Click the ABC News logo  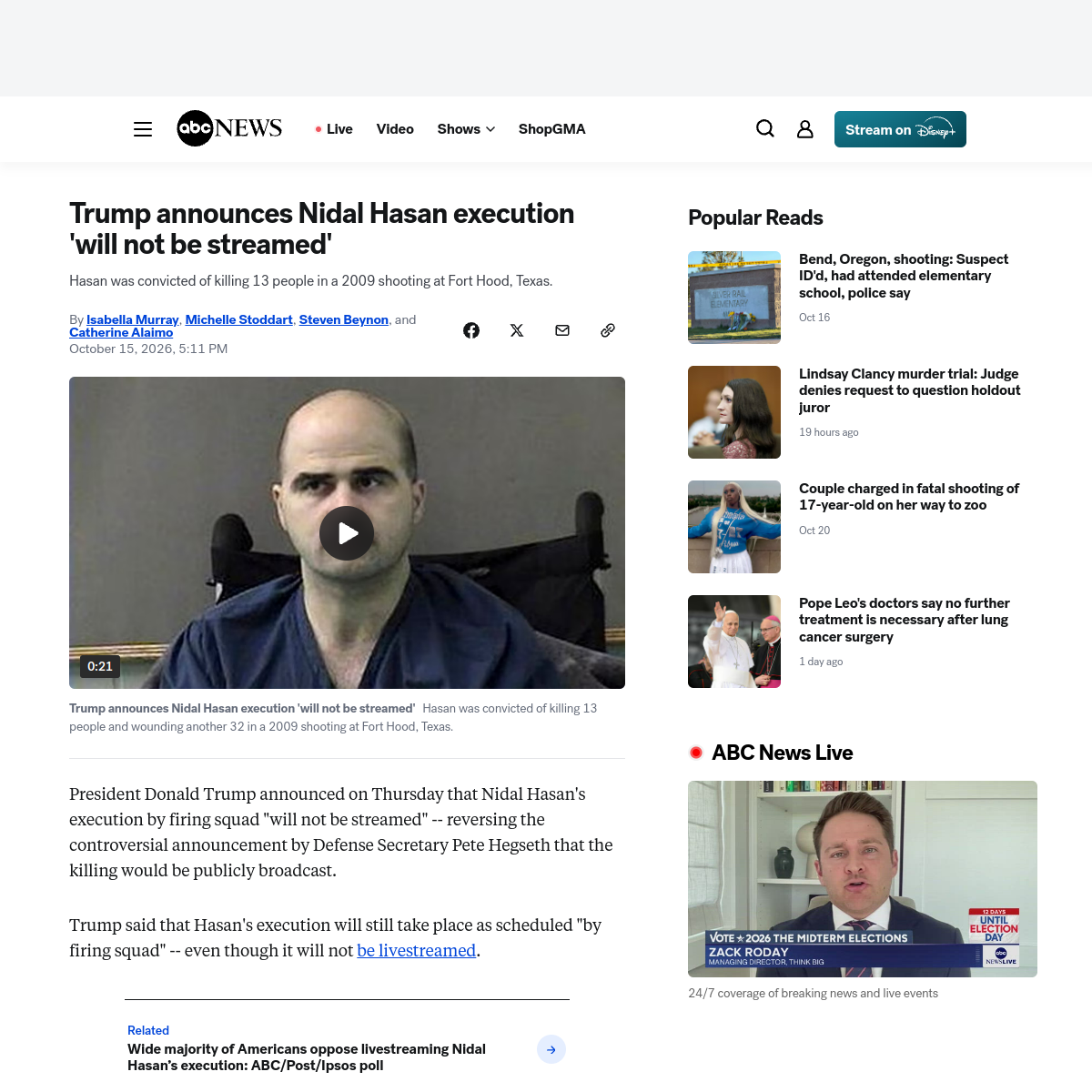[x=229, y=128]
